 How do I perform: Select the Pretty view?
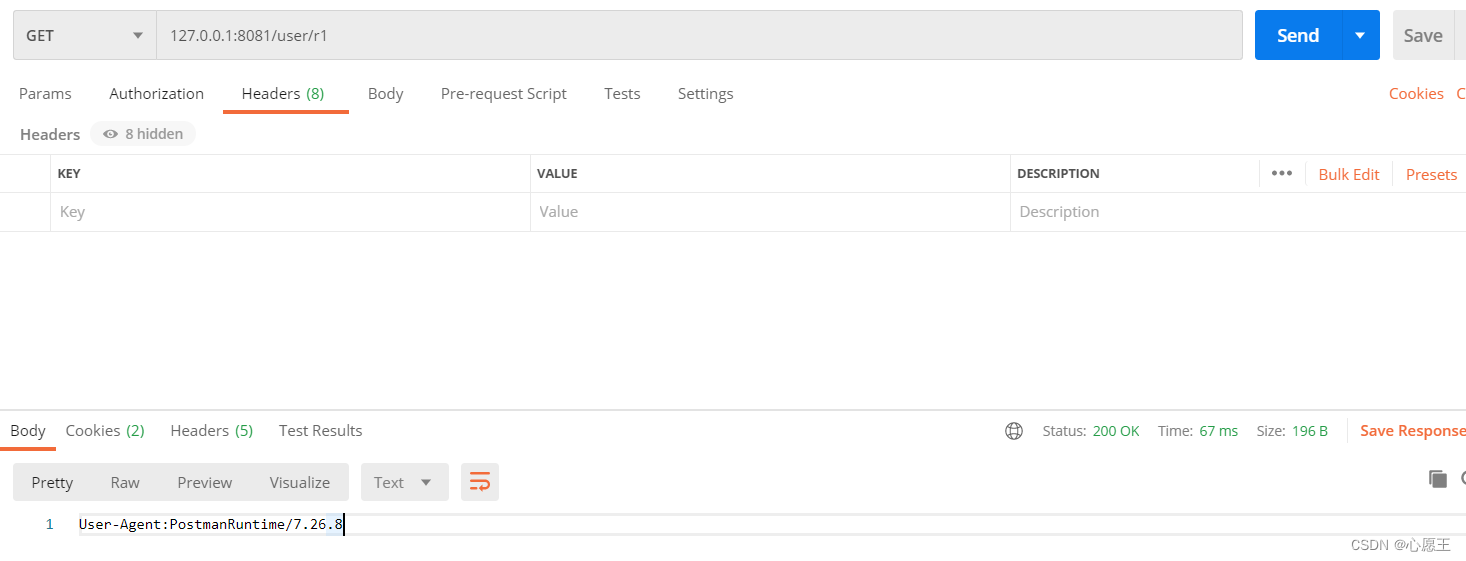pyautogui.click(x=52, y=482)
